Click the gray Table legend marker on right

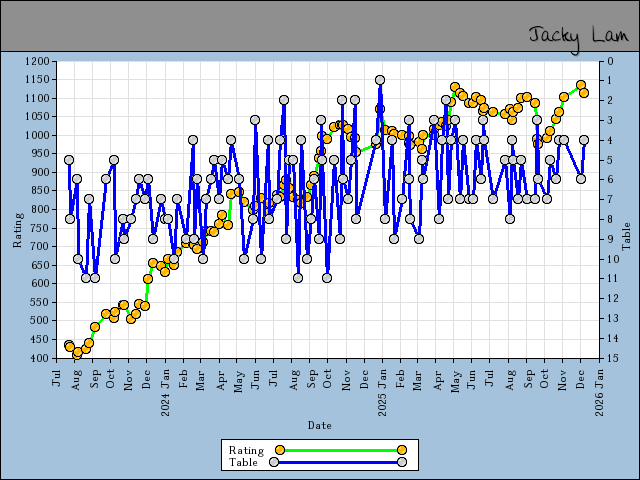pos(401,462)
